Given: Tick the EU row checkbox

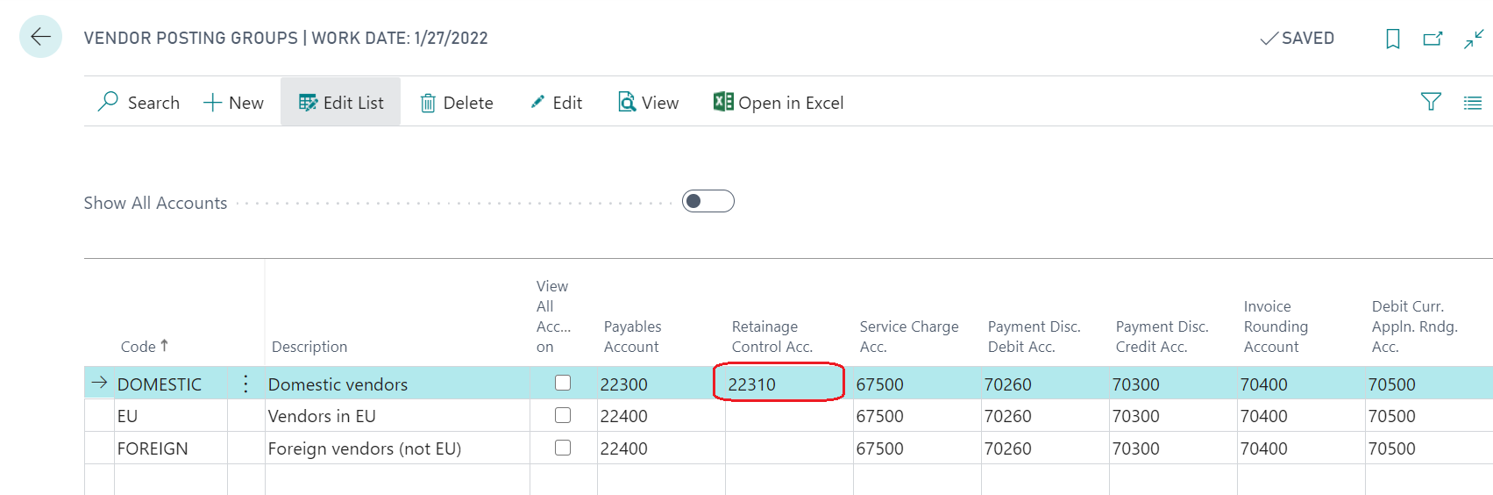Looking at the screenshot, I should point(563,415).
